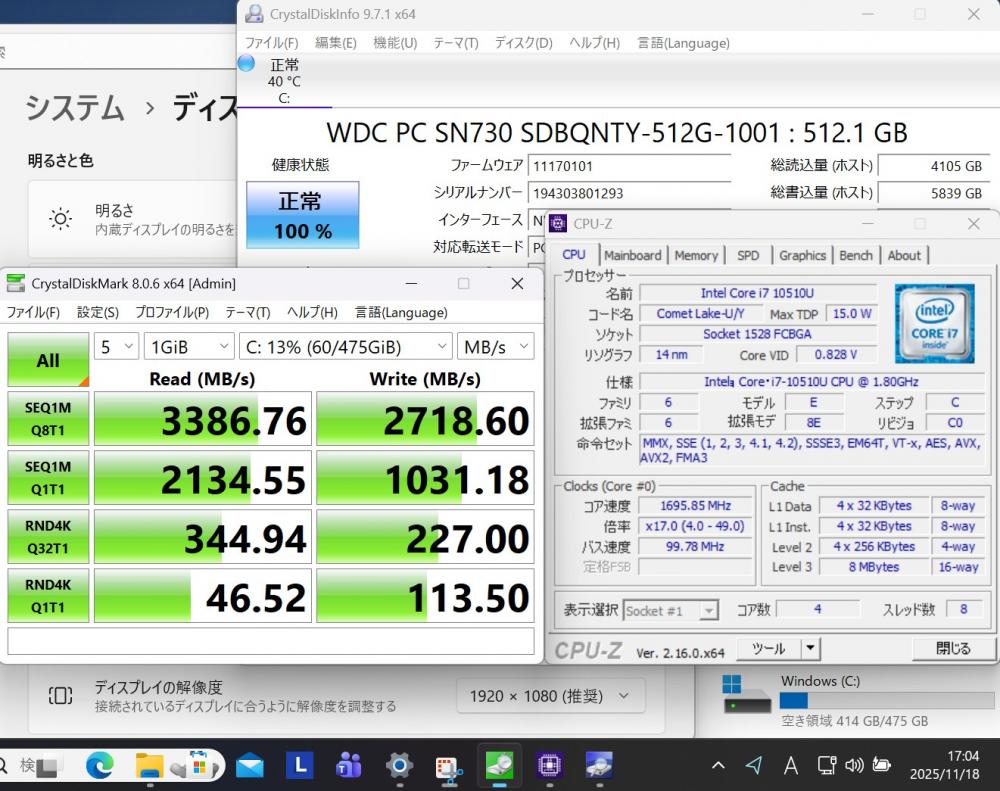Viewport: 1000px width, 791px height.
Task: Expand the ツール dropdown arrow in CPU-Z
Action: 810,649
